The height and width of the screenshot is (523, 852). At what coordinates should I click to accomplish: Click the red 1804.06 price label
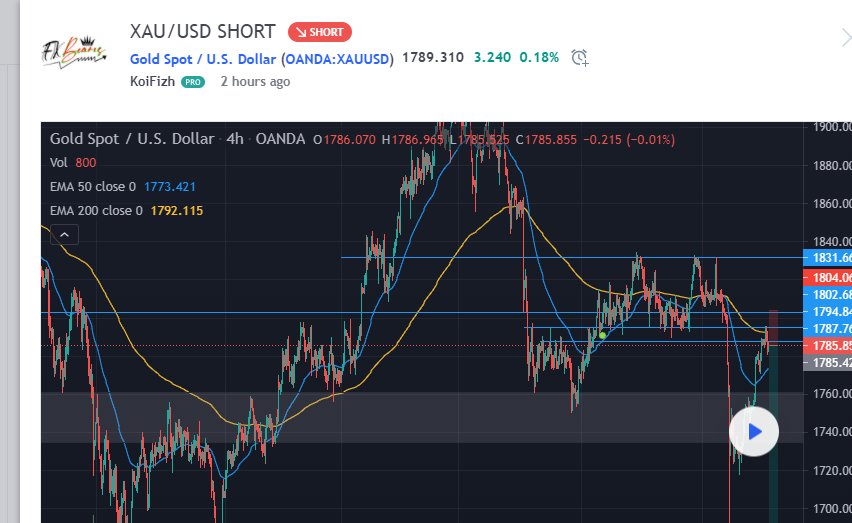click(x=828, y=278)
